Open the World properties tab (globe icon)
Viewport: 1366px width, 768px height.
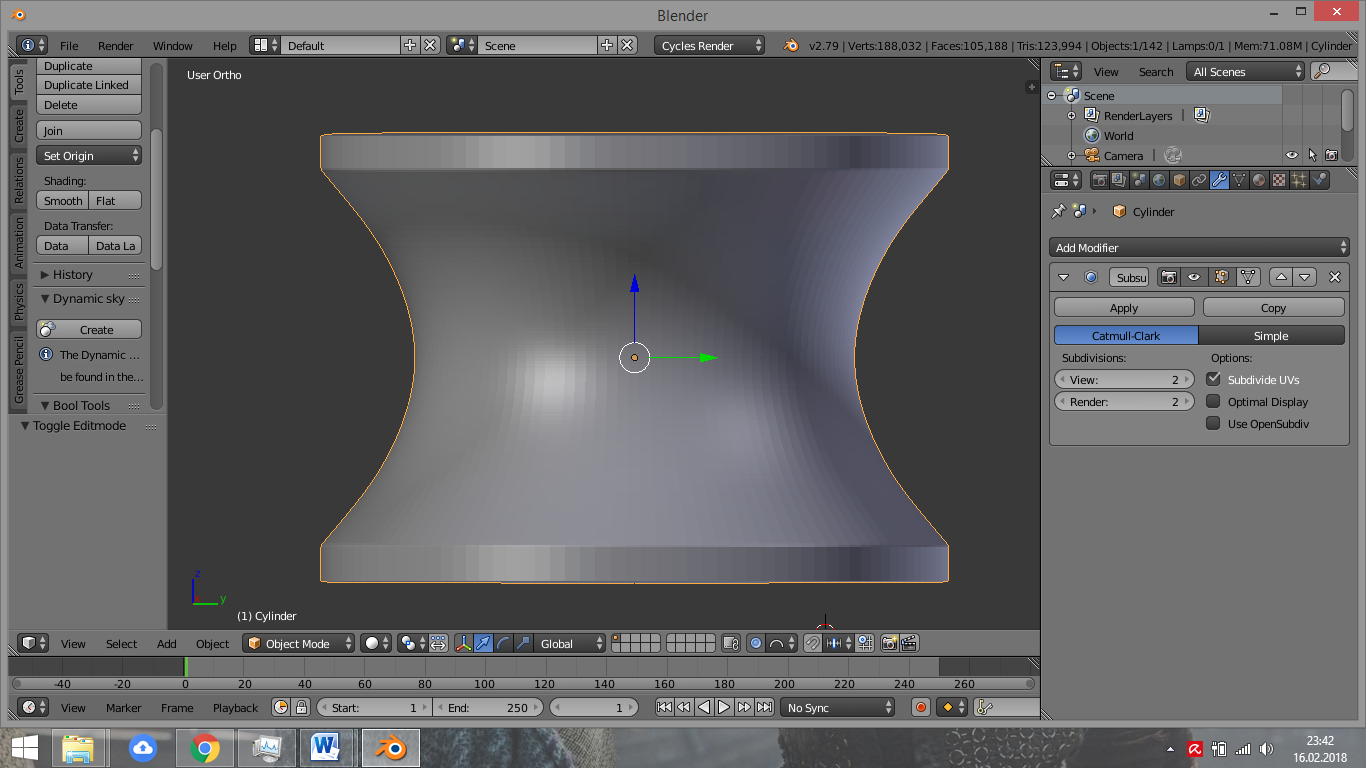tap(1159, 180)
